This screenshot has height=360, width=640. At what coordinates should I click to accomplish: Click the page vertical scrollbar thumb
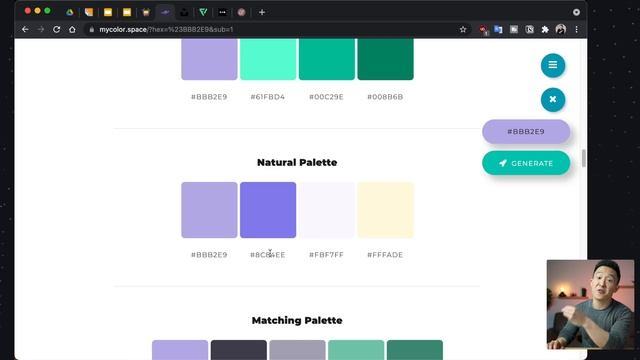[584, 158]
